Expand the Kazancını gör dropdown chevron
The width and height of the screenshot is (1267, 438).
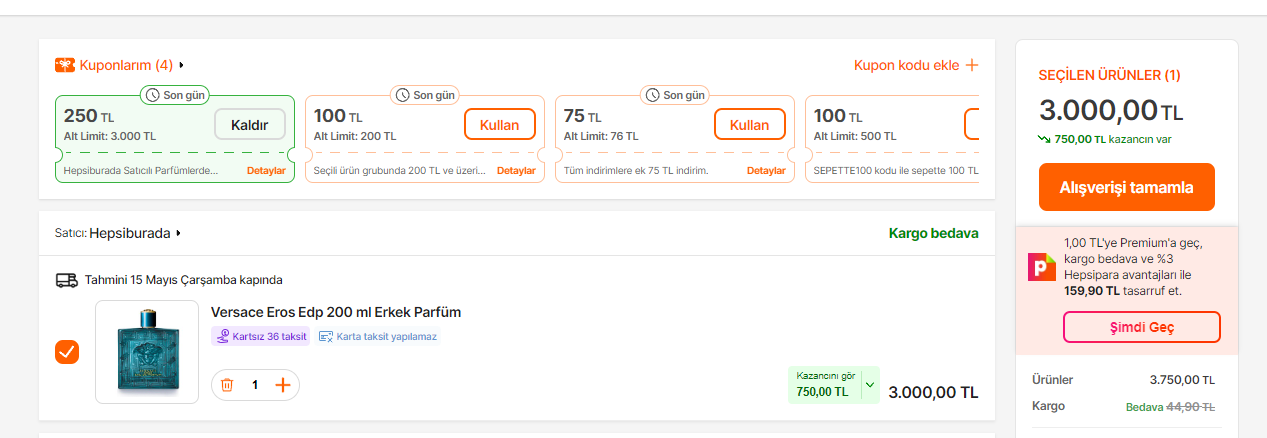(869, 384)
